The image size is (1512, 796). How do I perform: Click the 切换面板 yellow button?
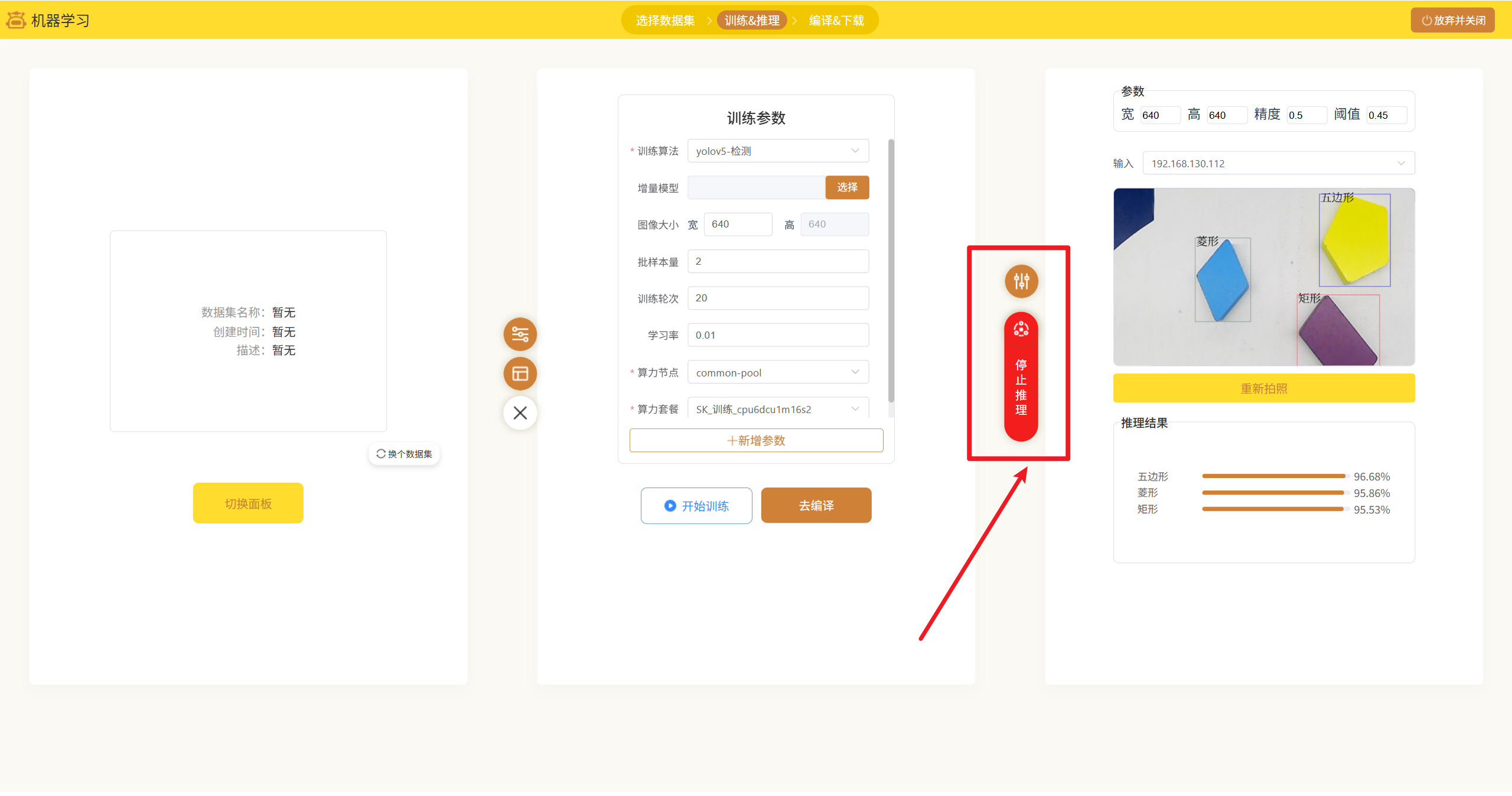tap(248, 503)
